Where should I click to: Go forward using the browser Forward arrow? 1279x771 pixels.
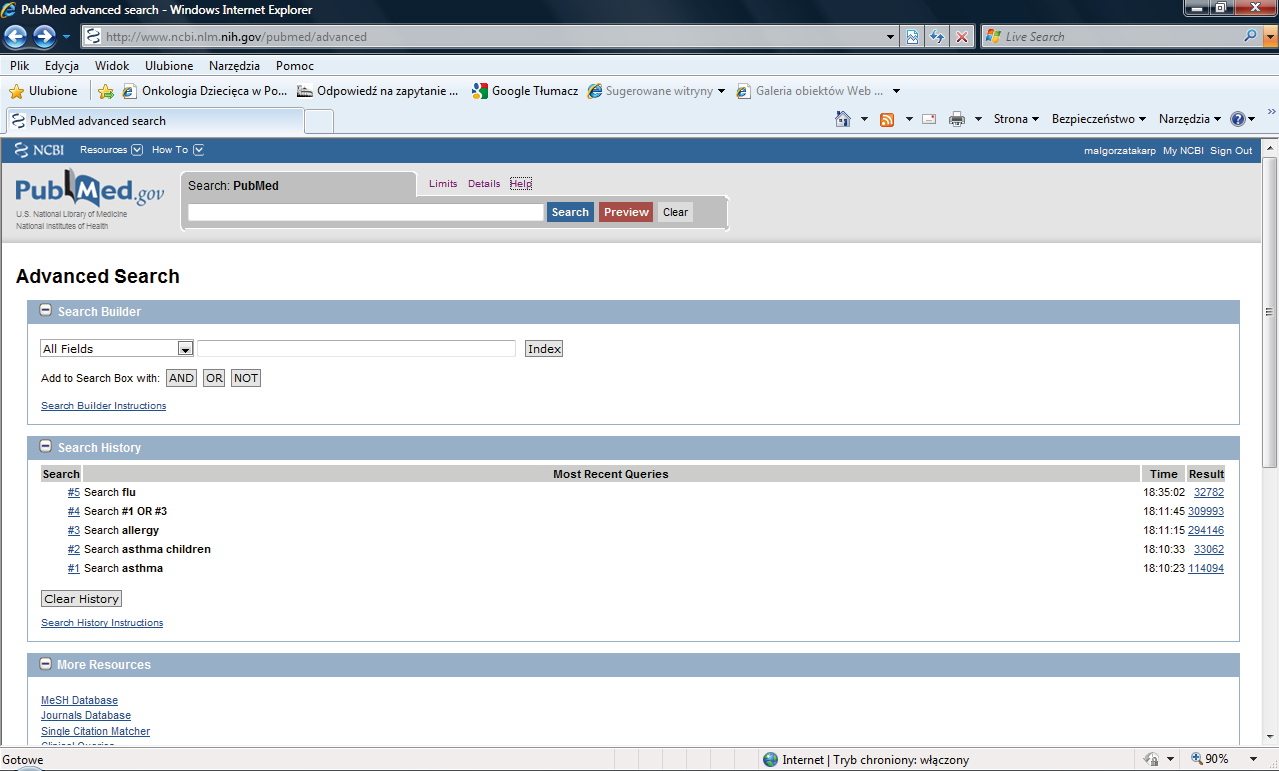tap(44, 37)
